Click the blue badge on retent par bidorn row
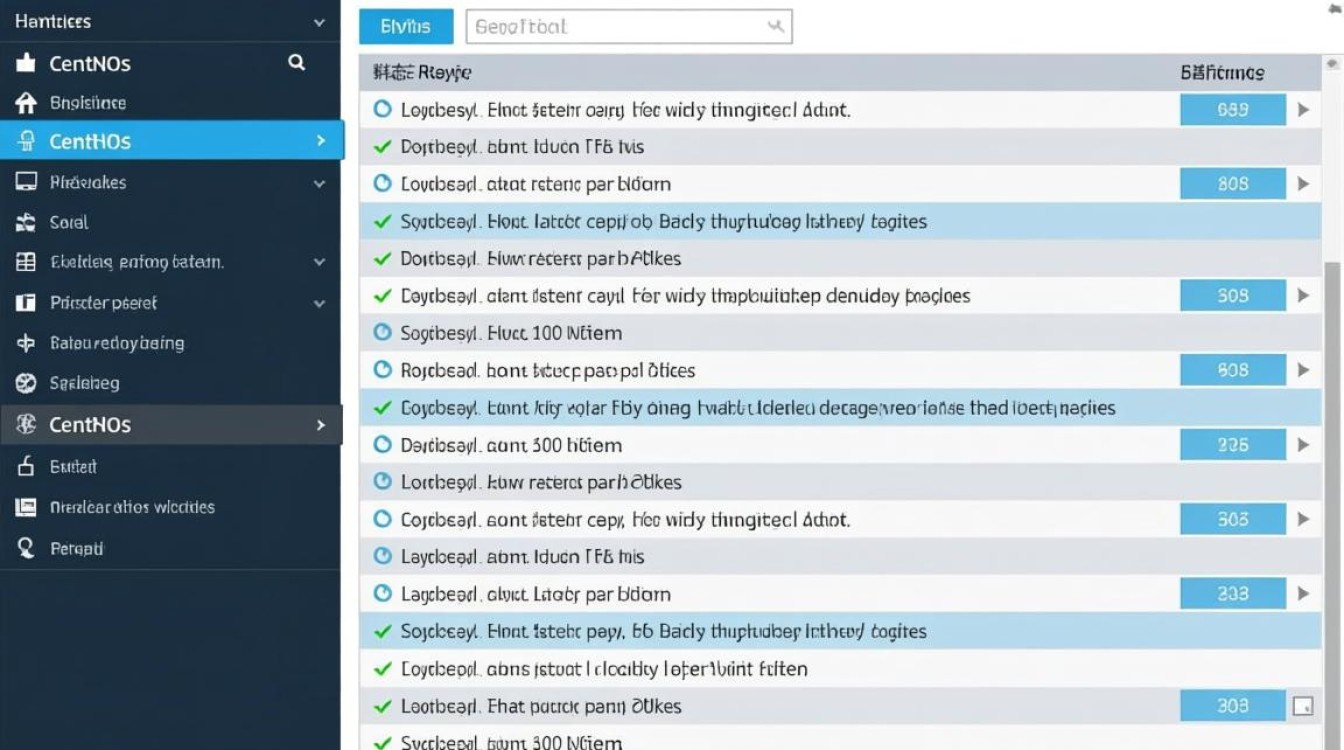The image size is (1344, 750). tap(1233, 184)
